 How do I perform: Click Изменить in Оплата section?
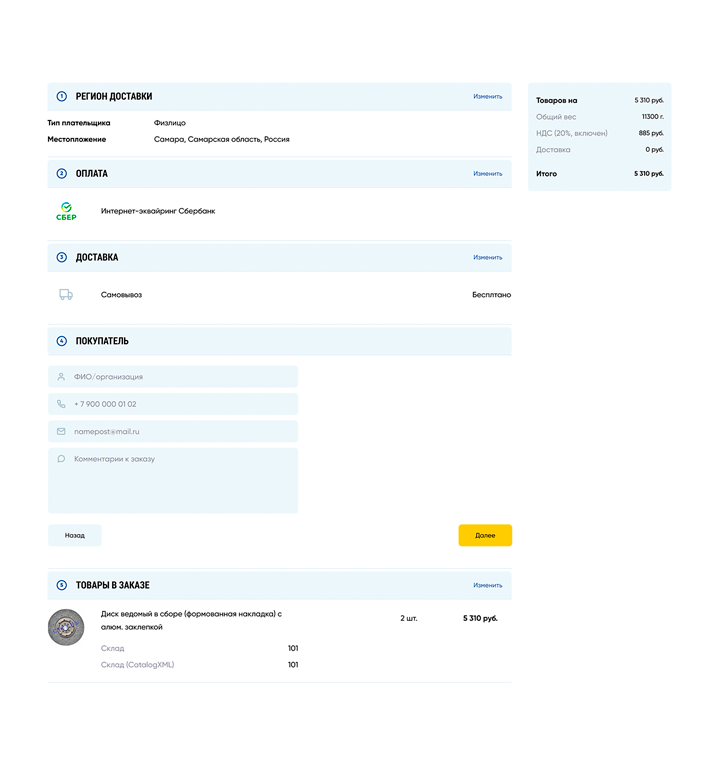pos(487,174)
